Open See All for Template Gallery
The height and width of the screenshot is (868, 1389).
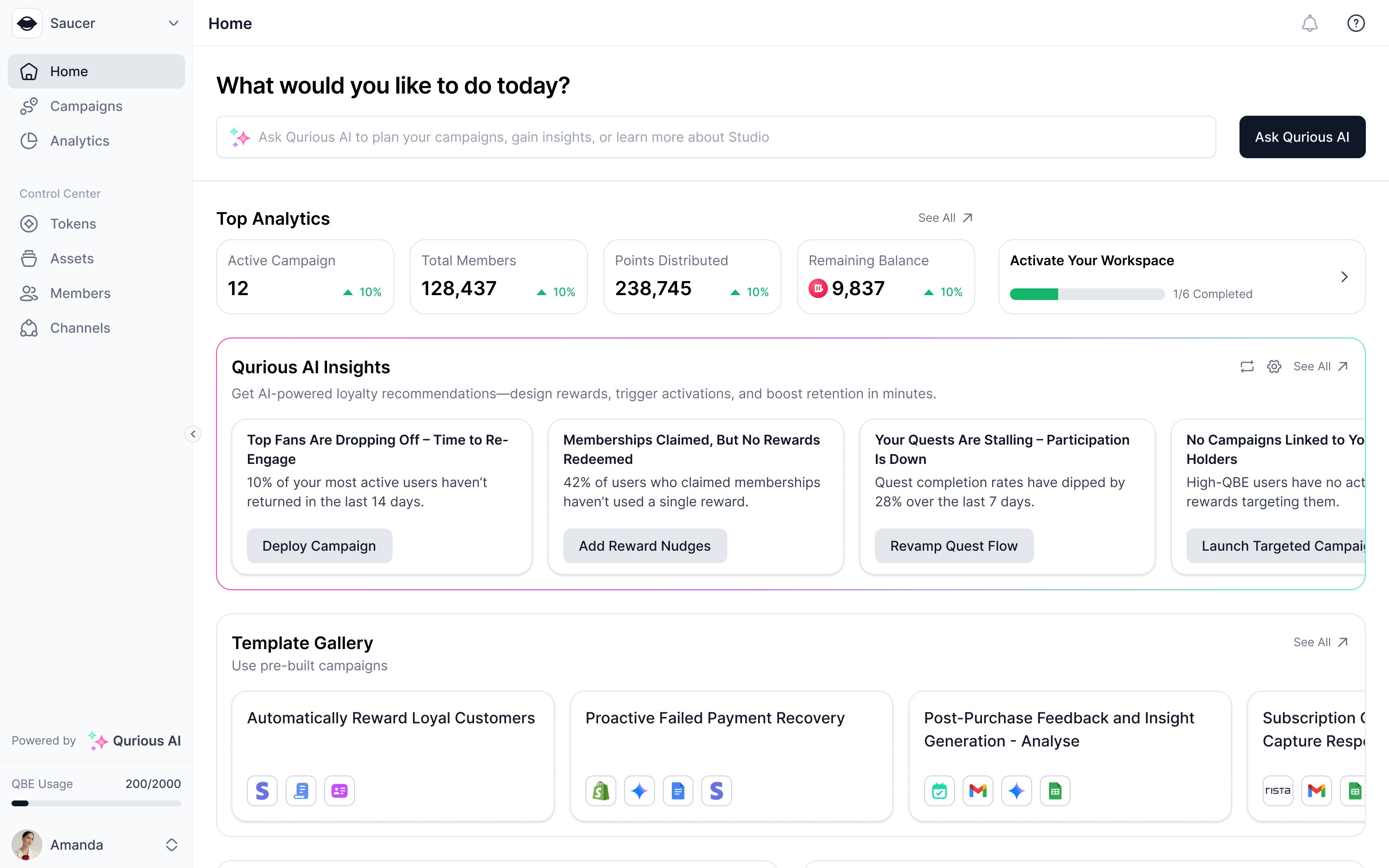click(1320, 642)
